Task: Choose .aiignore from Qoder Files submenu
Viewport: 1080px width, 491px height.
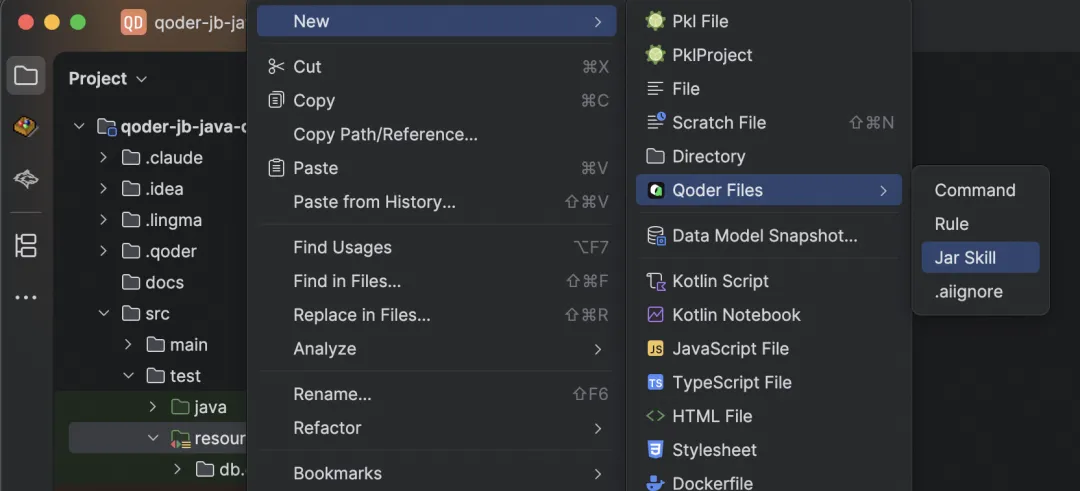Action: (x=968, y=292)
